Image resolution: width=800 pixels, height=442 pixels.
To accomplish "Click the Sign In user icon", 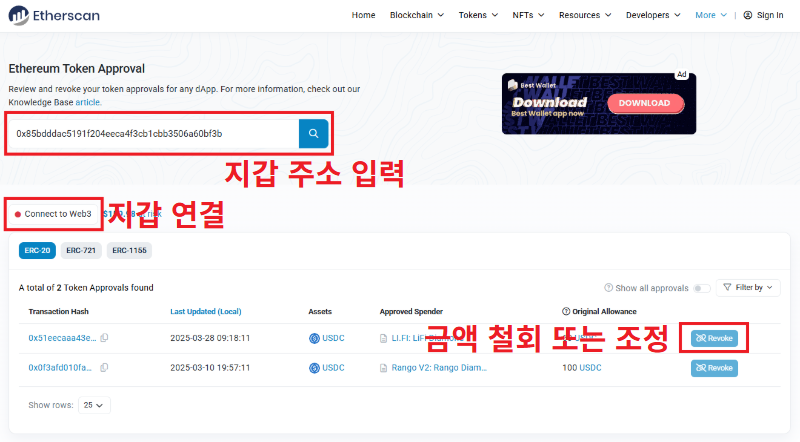I will tap(747, 15).
